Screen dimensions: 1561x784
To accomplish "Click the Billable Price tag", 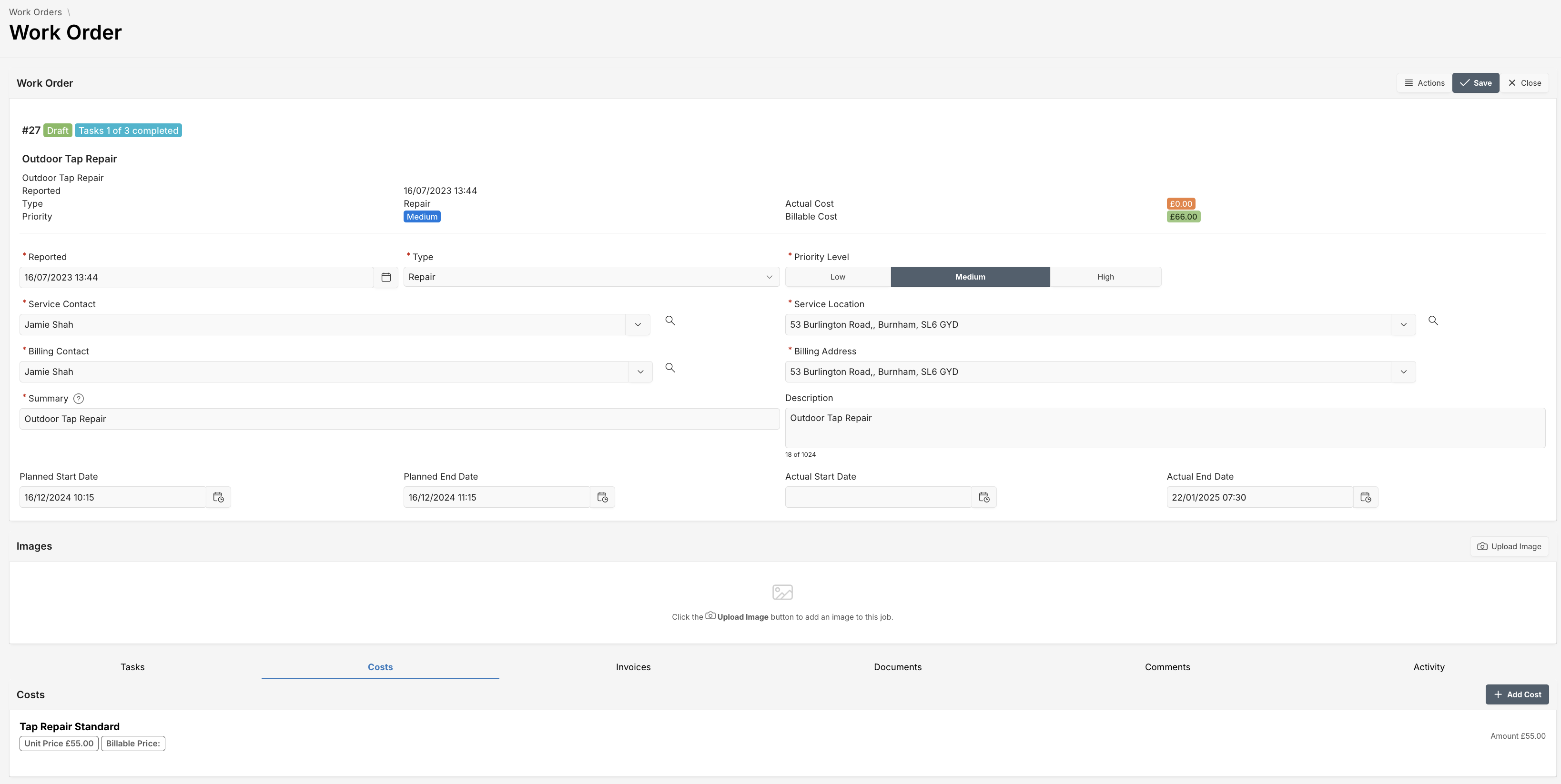I will [133, 744].
